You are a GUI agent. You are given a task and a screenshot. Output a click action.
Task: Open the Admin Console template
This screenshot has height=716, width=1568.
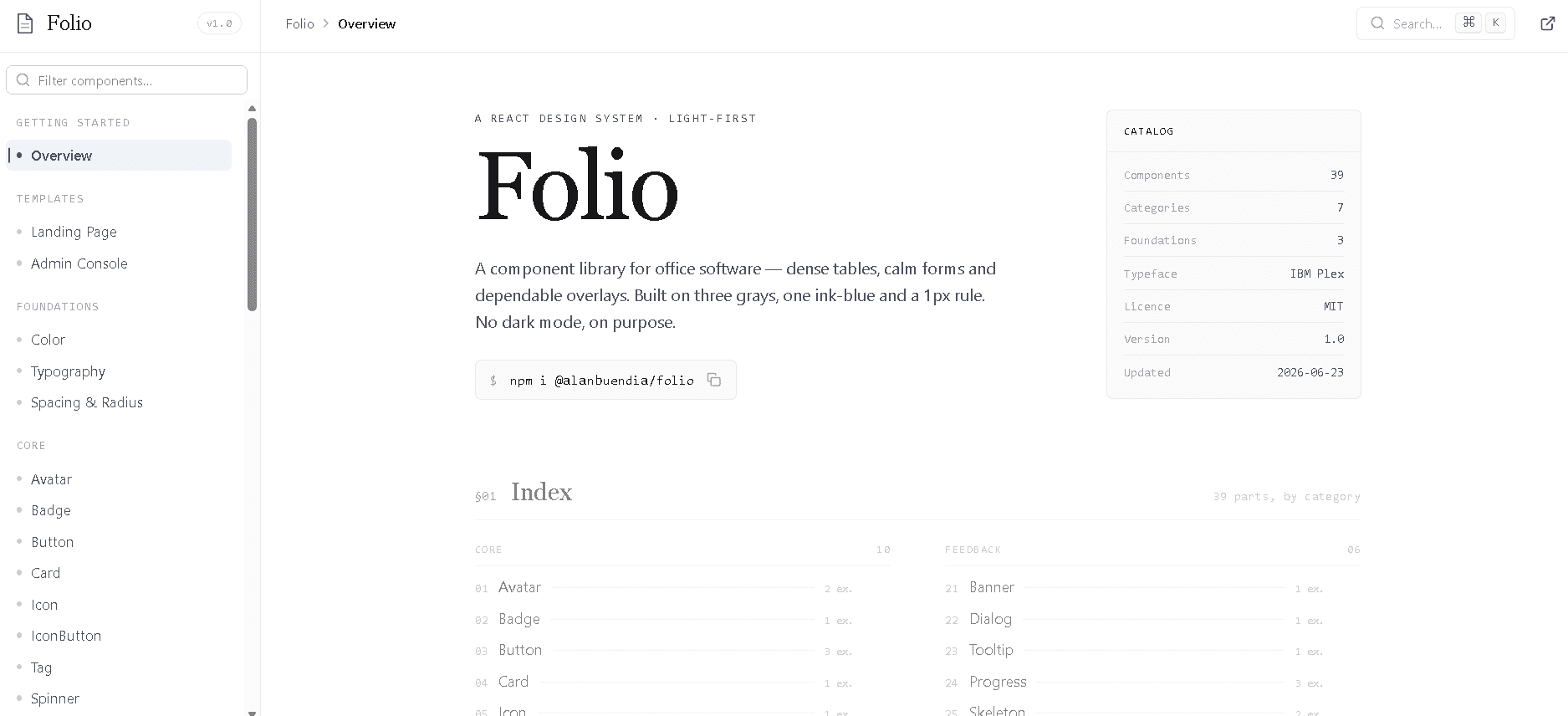click(x=79, y=263)
